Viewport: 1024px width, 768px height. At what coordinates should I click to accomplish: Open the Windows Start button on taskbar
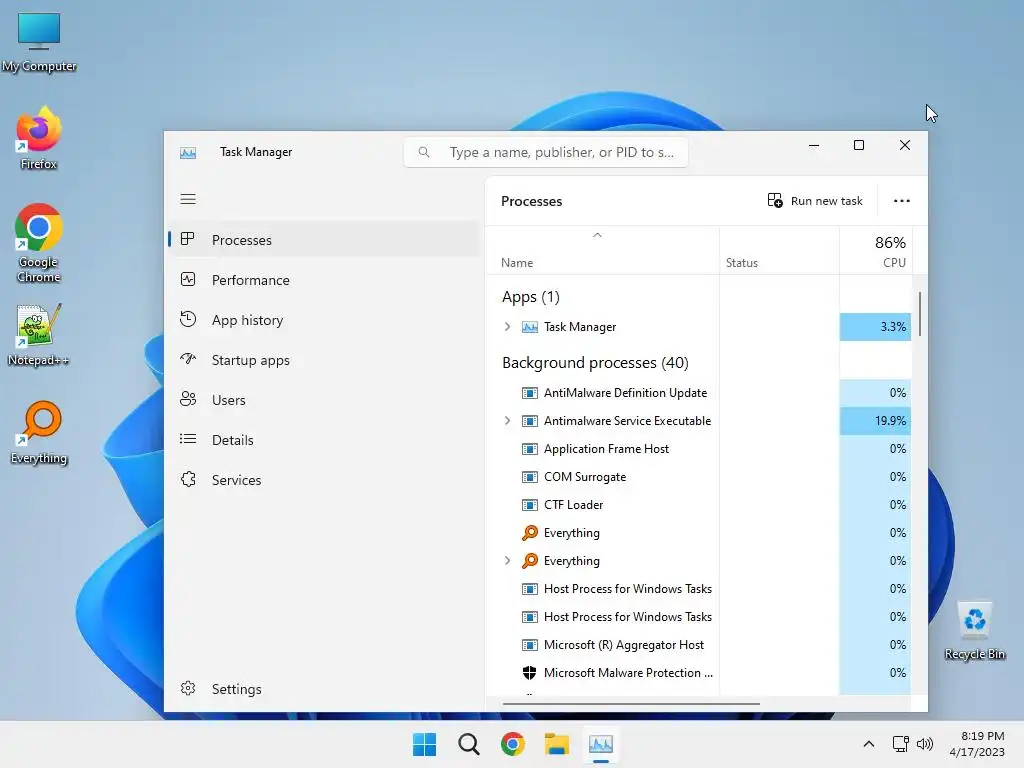tap(424, 744)
